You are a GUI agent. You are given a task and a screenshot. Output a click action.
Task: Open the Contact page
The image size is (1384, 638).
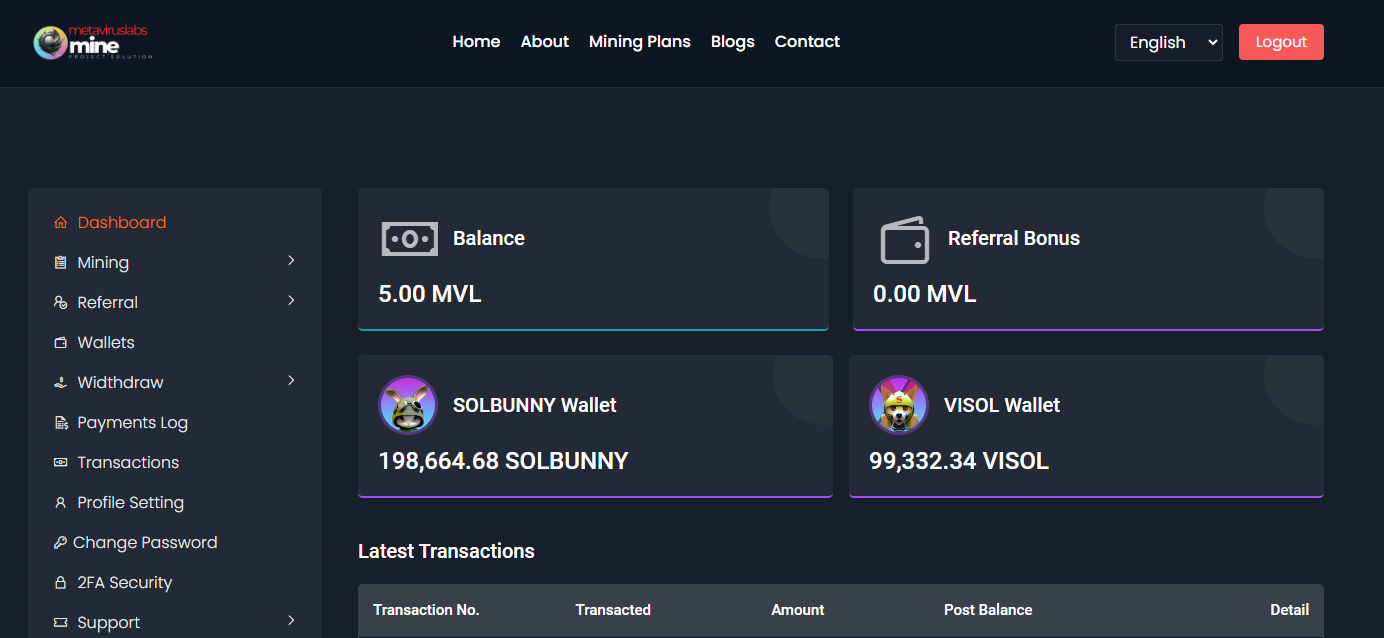click(x=807, y=42)
